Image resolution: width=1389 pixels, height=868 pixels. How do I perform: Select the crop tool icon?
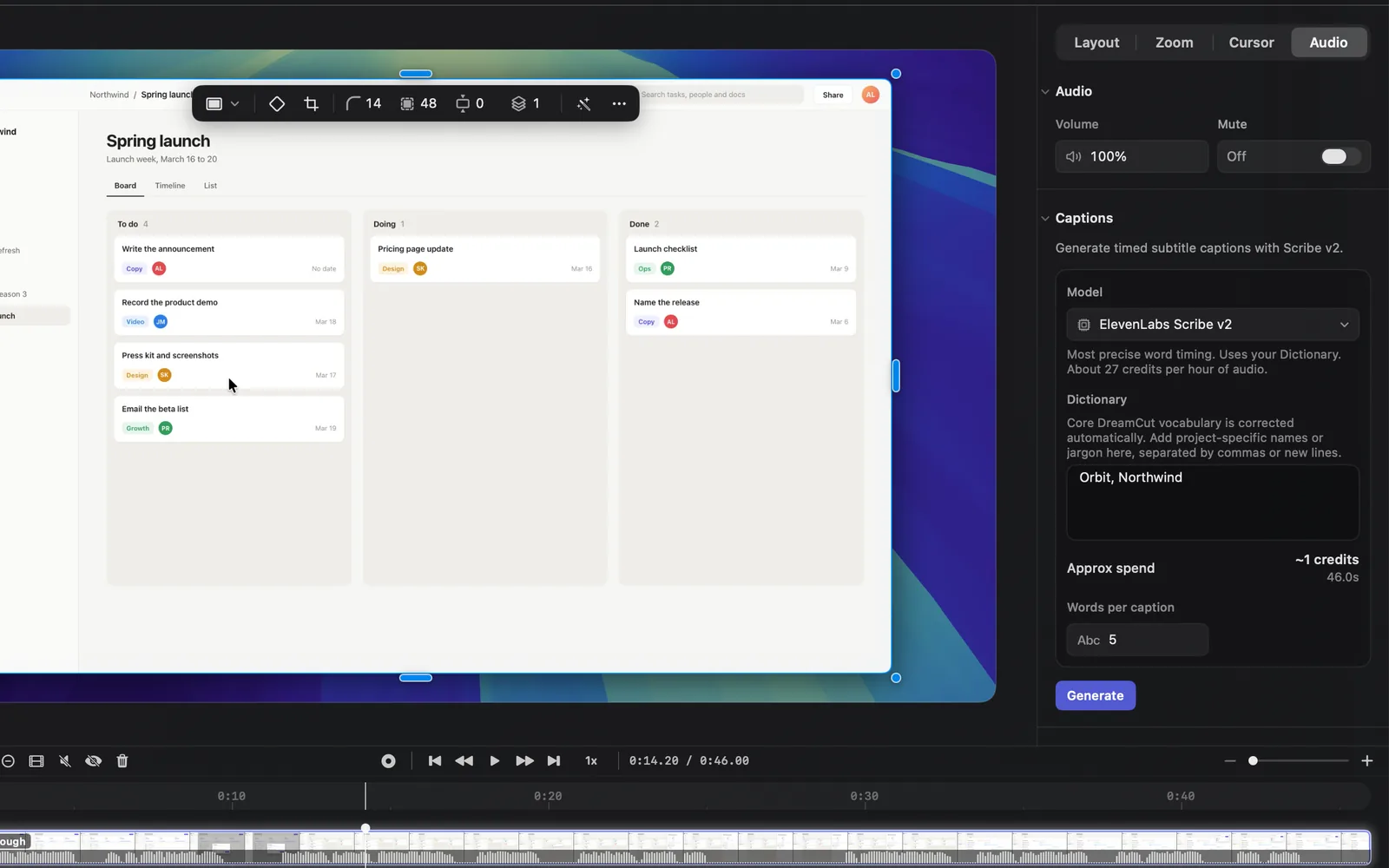[311, 103]
